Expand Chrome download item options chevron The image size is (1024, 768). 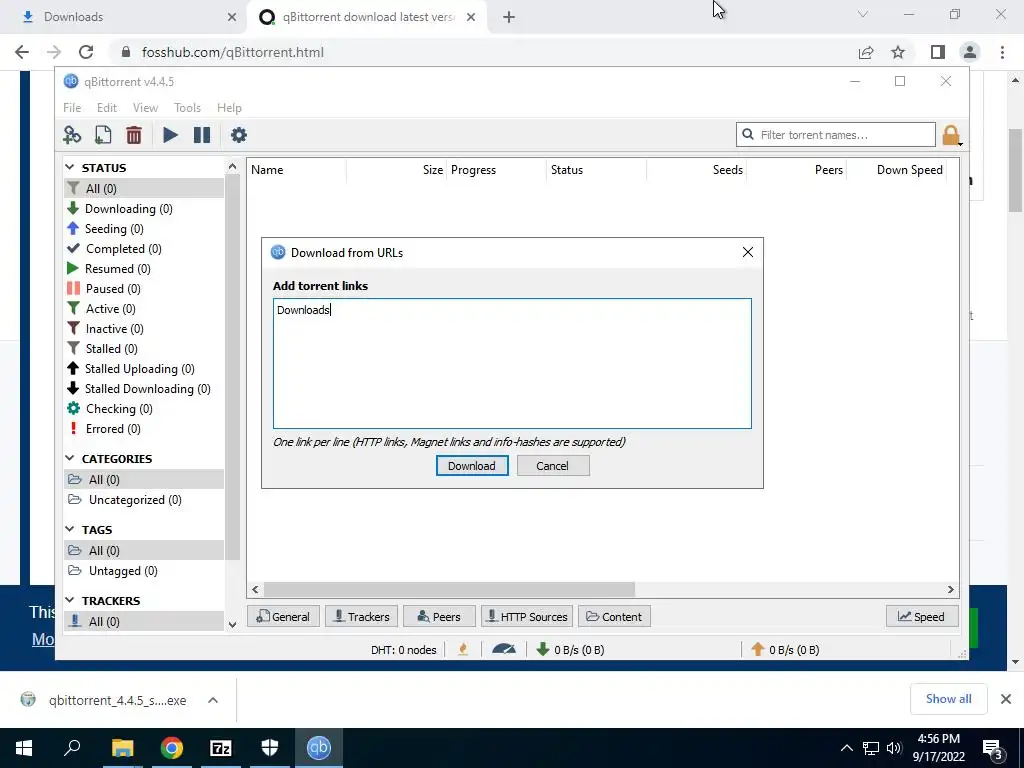[213, 700]
